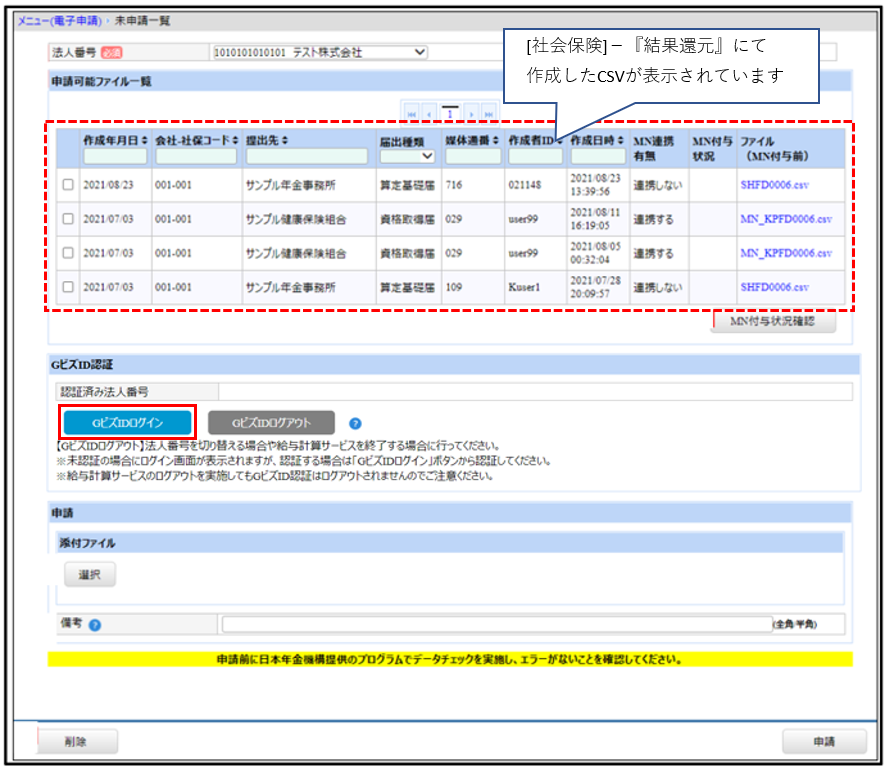Open メニュー(電子申請) breadcrumb link
The width and height of the screenshot is (888, 768).
(59, 21)
